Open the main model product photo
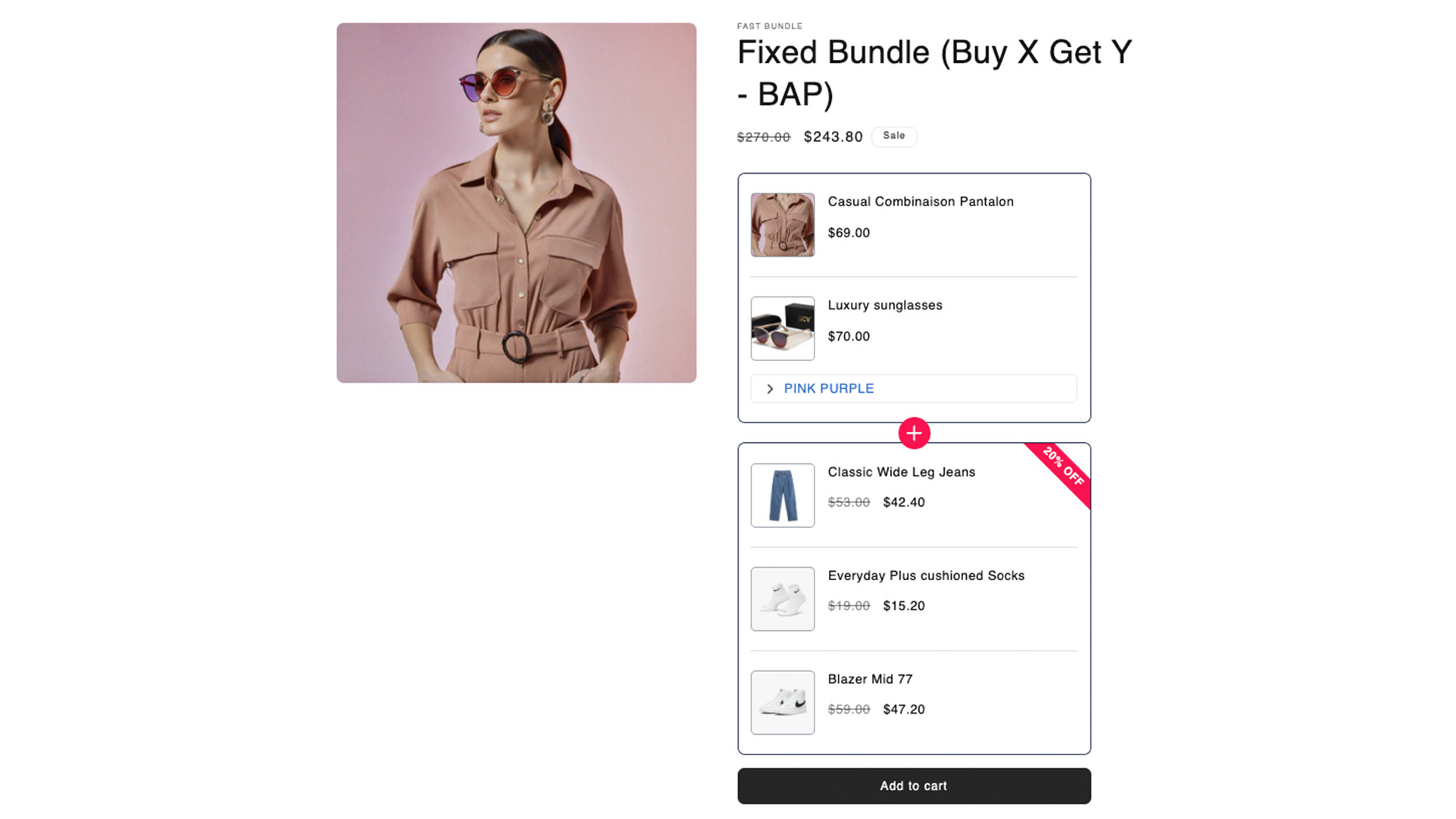The height and width of the screenshot is (819, 1456). coord(516,202)
